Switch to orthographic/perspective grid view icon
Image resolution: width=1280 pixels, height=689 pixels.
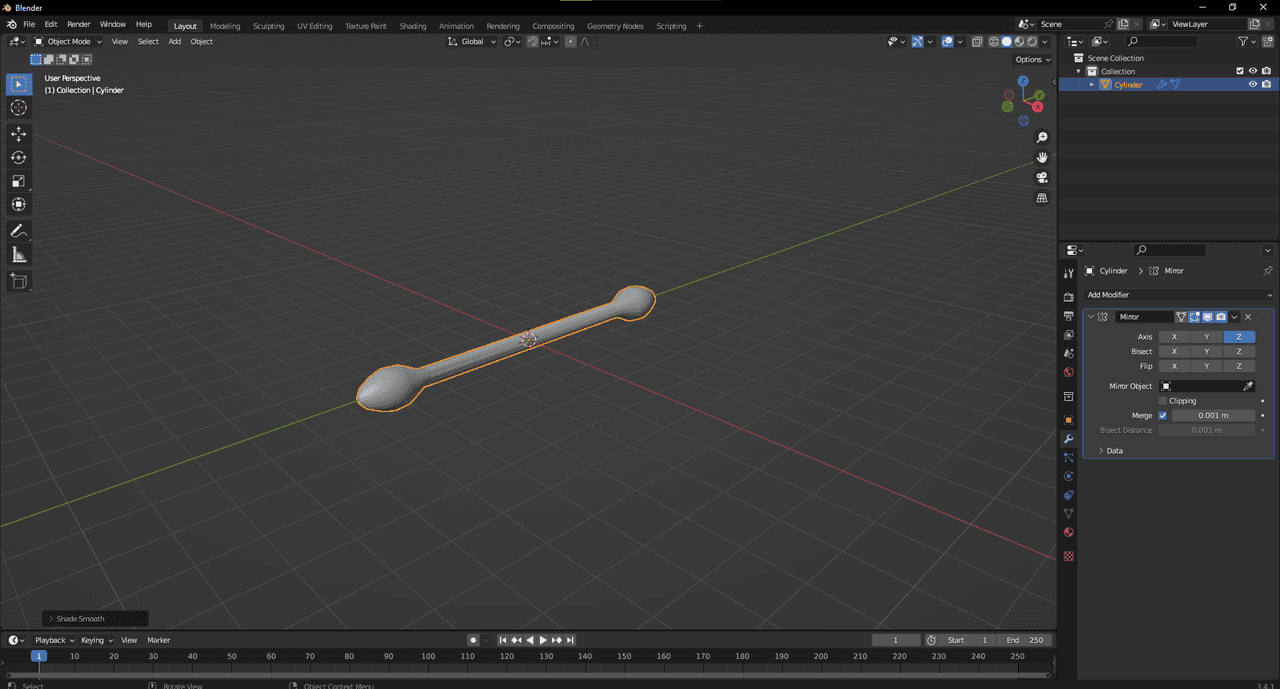[x=1042, y=198]
